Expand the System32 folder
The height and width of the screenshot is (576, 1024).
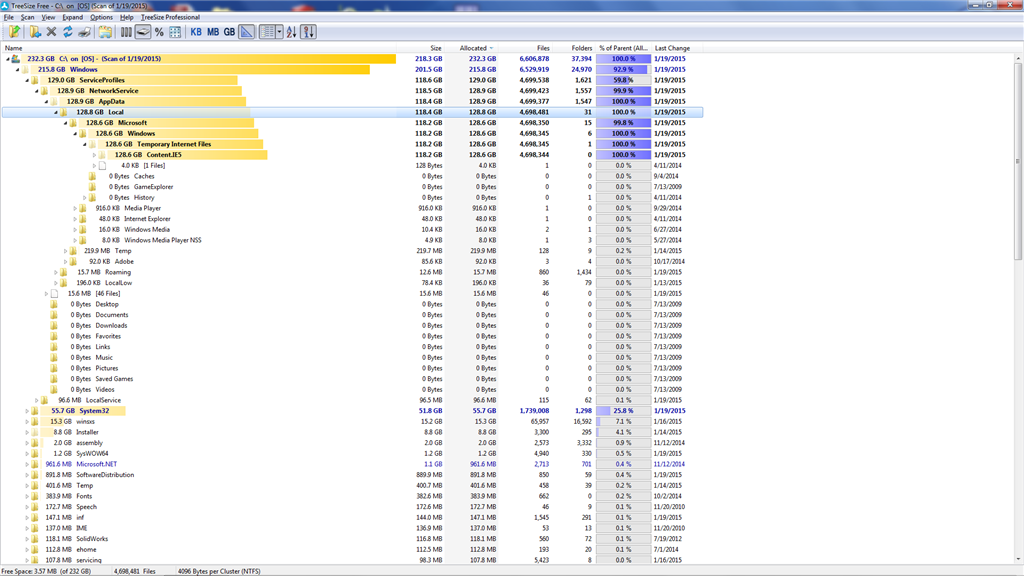(x=27, y=411)
